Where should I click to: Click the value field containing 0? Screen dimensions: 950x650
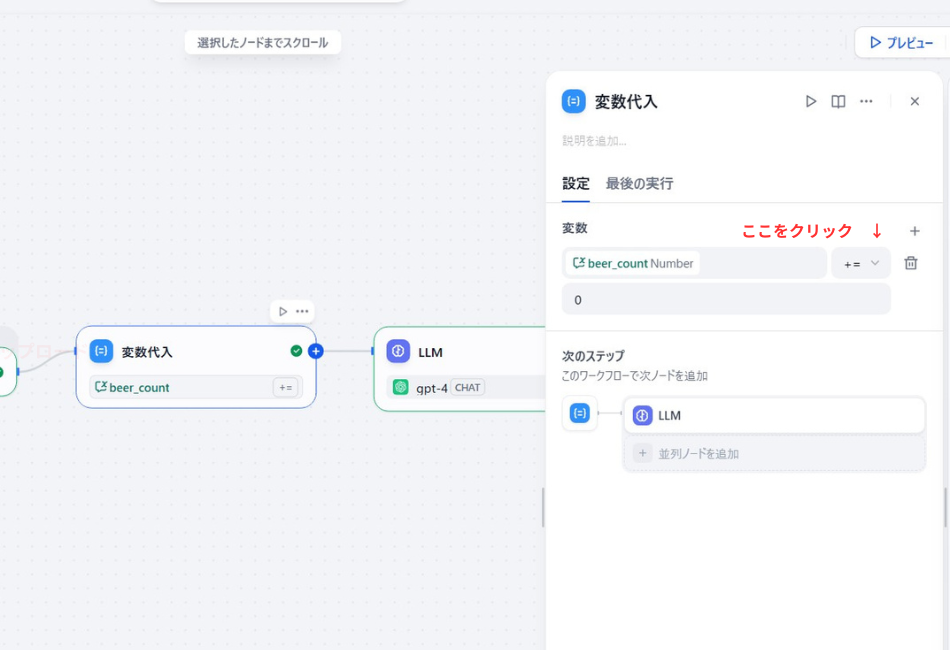coord(726,299)
